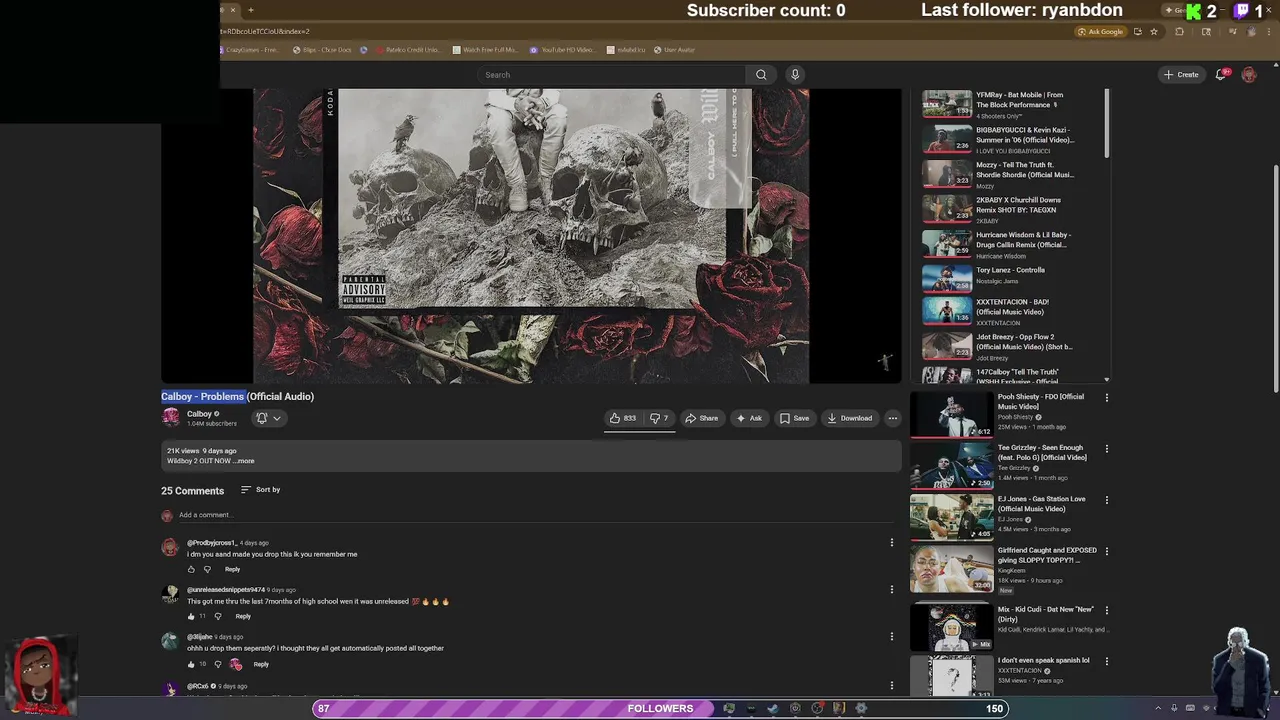
Task: Reply to @unreleasedsnippets9474 comment
Action: (243, 616)
